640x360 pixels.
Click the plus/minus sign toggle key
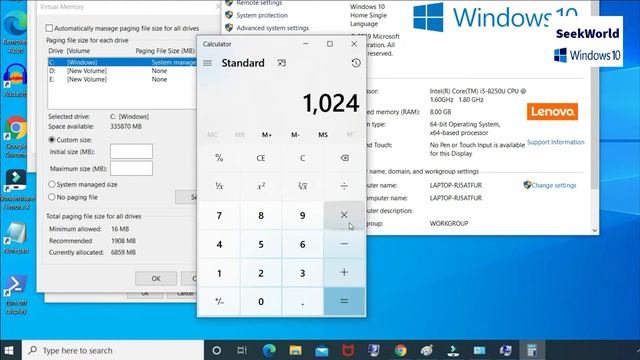[219, 302]
